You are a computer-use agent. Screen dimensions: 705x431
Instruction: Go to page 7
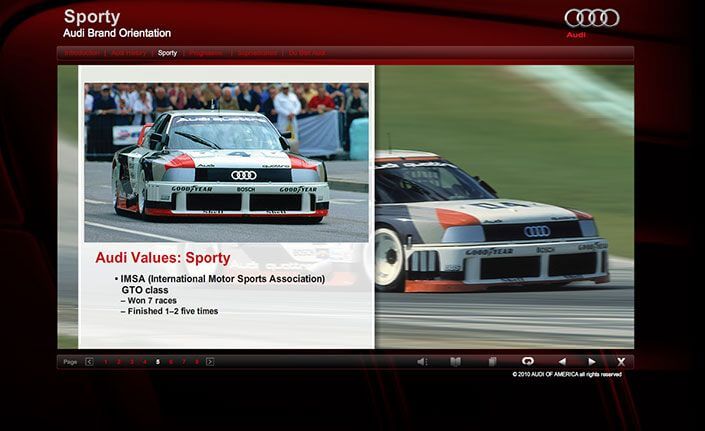point(184,362)
